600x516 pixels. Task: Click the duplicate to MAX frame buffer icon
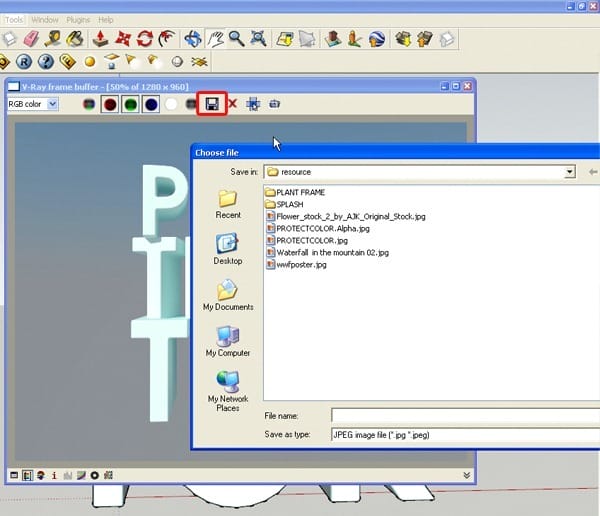274,104
